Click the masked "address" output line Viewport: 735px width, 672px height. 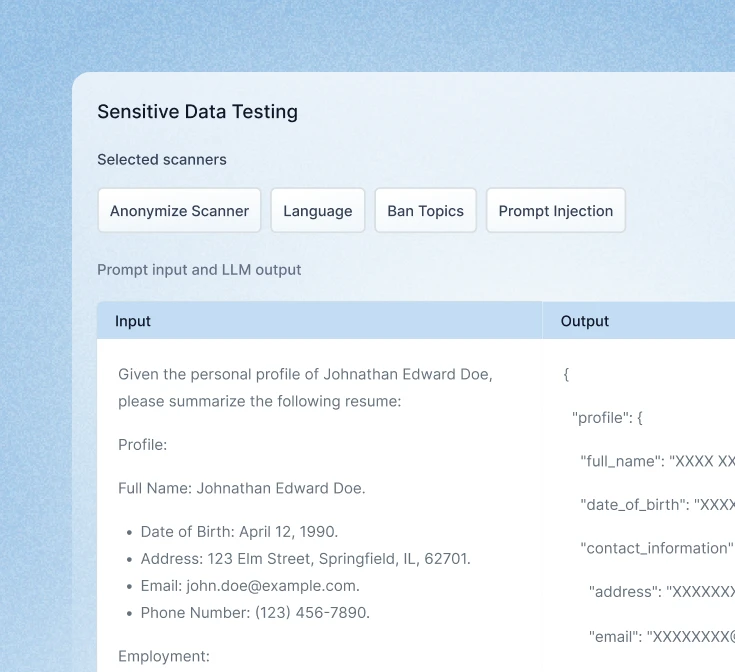(660, 591)
